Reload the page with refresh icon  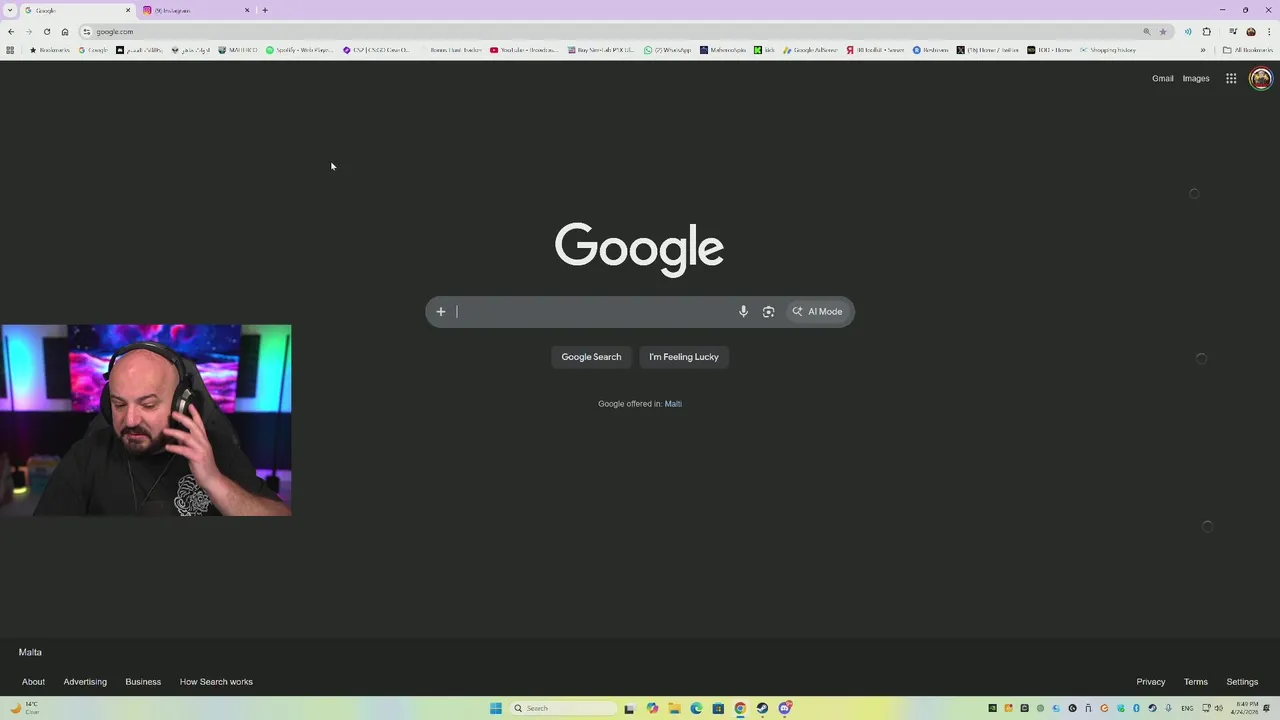(x=47, y=31)
